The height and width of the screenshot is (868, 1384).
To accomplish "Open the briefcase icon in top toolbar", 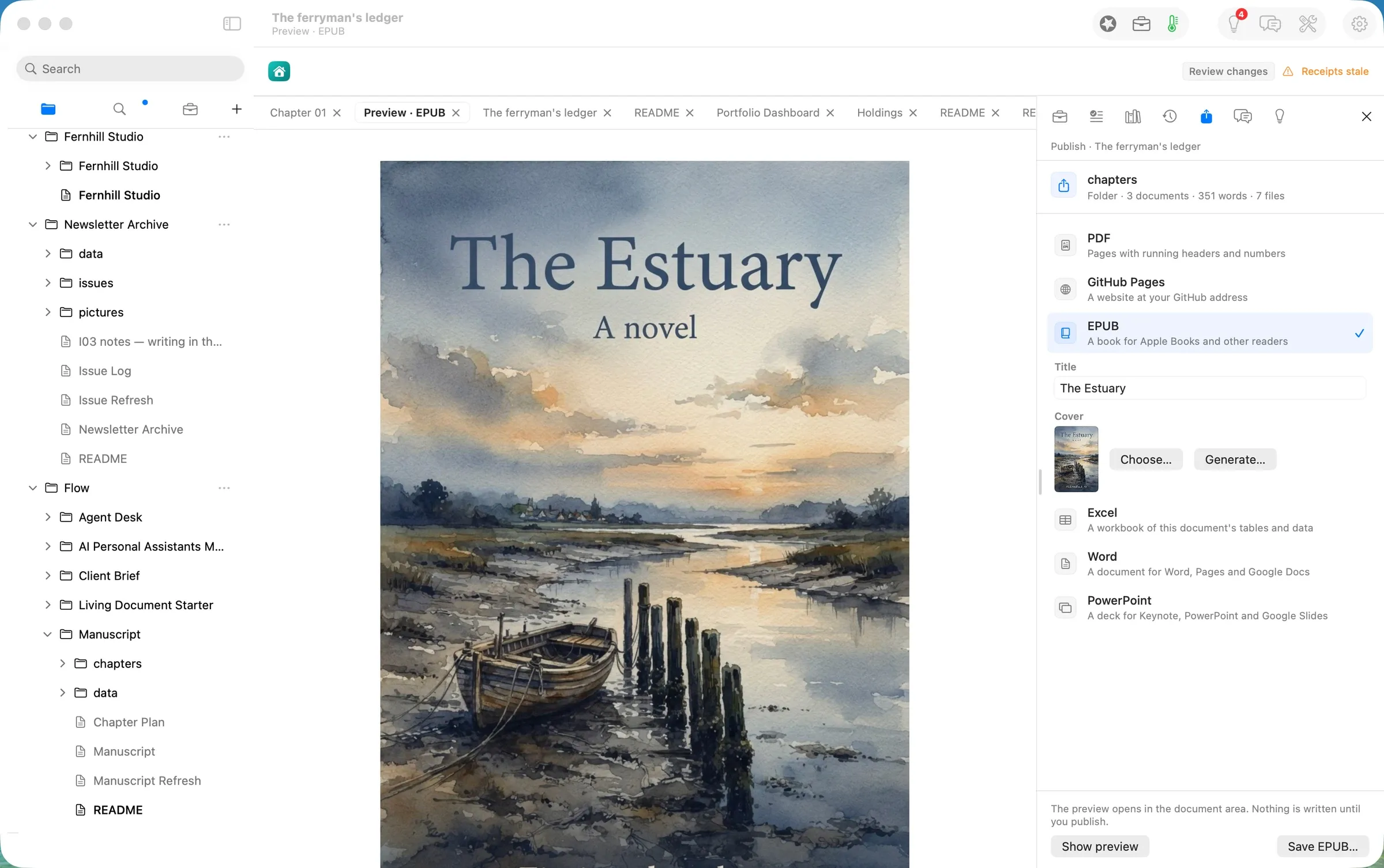I will 1141,24.
